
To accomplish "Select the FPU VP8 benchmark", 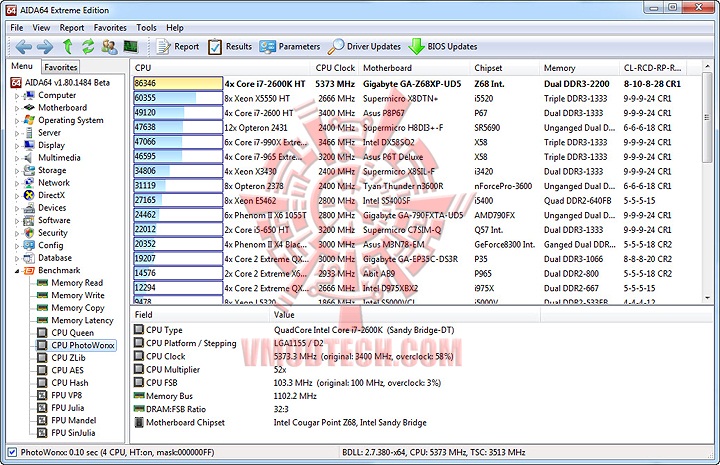I will tap(67, 395).
